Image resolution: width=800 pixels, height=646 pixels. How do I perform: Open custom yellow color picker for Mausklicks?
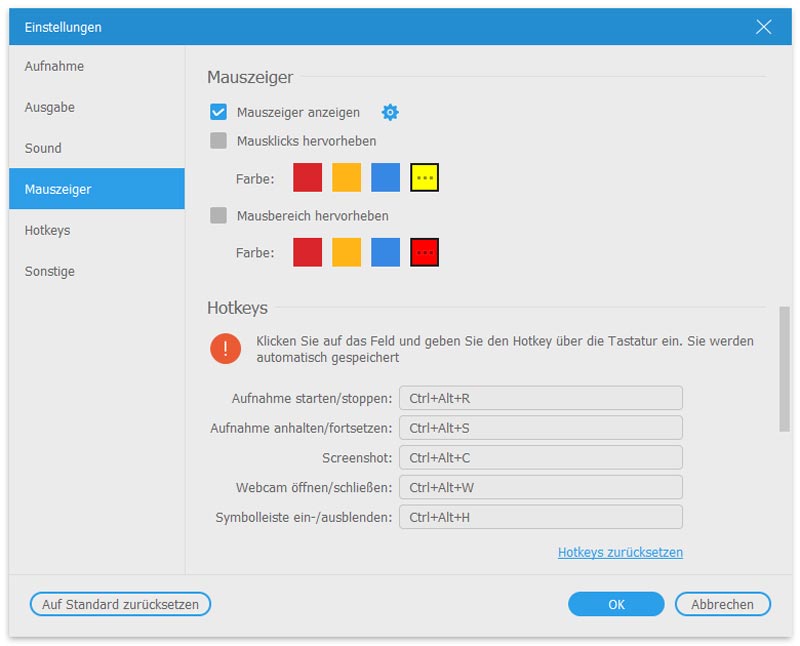pos(425,178)
